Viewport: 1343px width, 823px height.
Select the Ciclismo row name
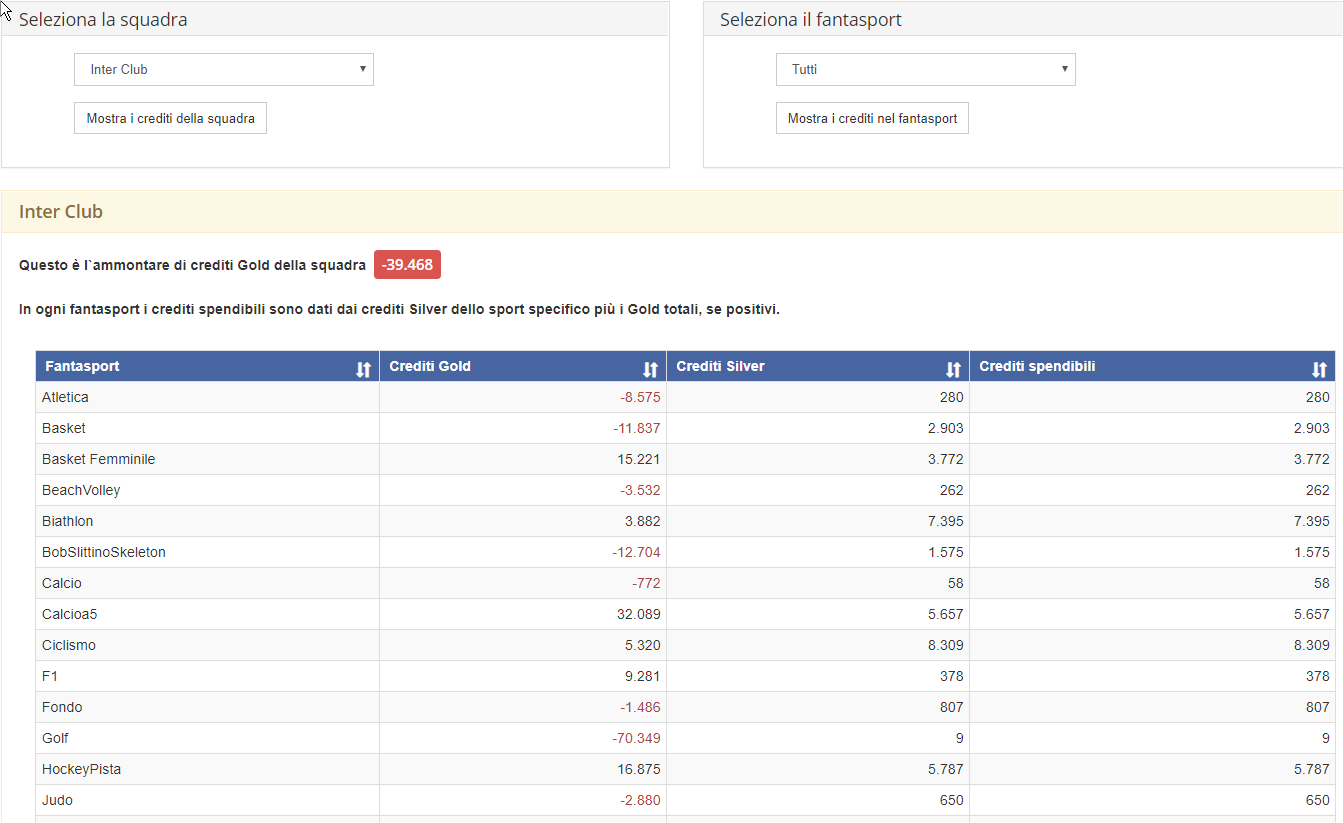(x=69, y=645)
